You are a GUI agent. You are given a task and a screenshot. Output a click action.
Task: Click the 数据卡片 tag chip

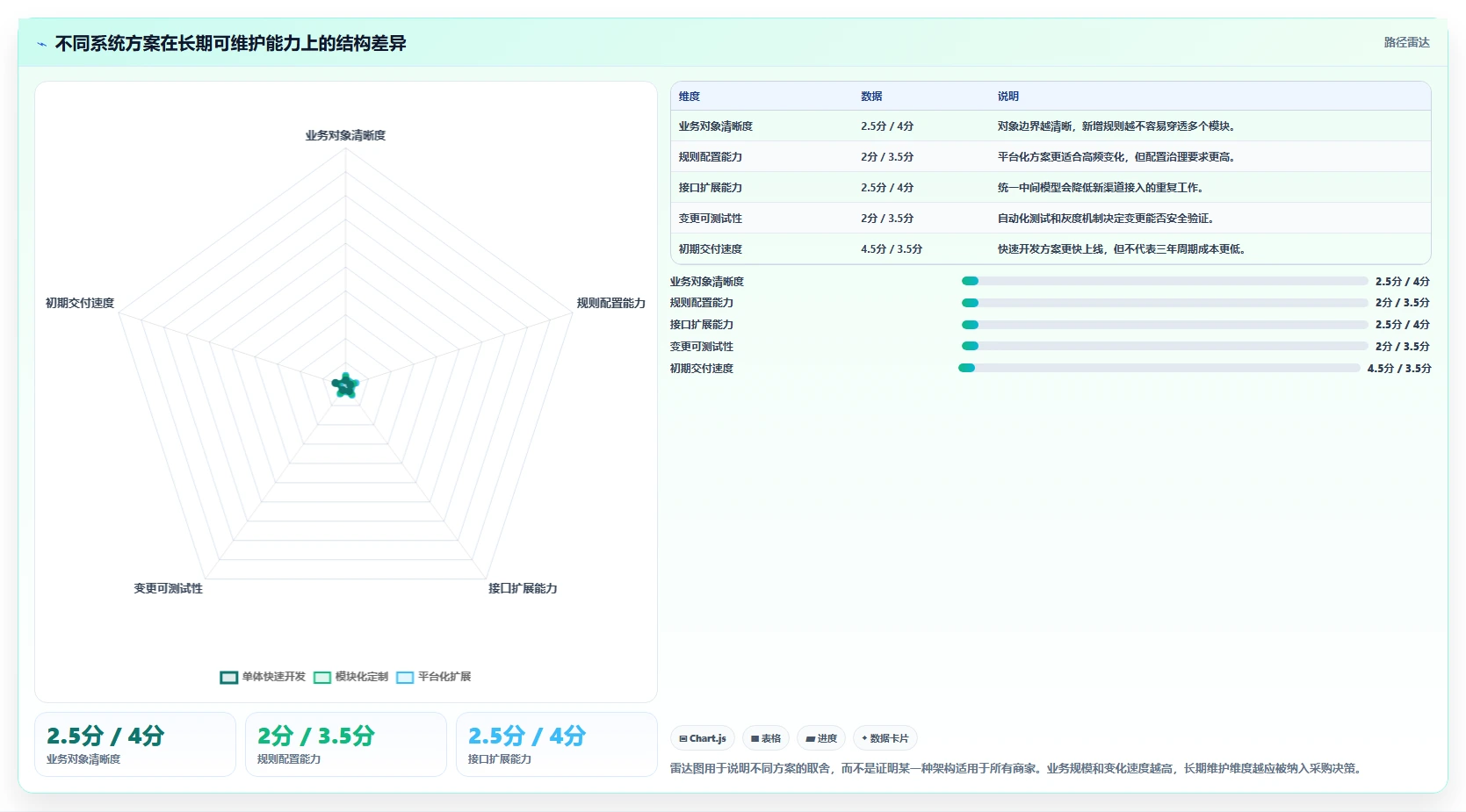tap(885, 738)
